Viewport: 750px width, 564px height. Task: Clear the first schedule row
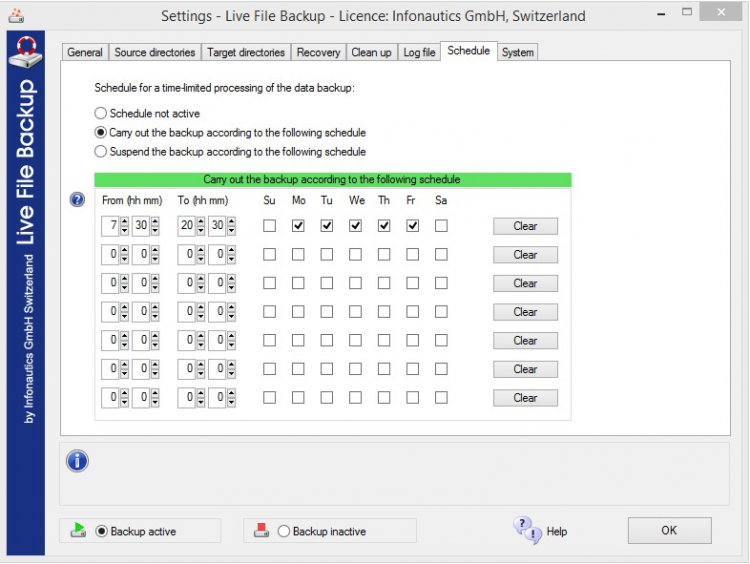coord(525,226)
